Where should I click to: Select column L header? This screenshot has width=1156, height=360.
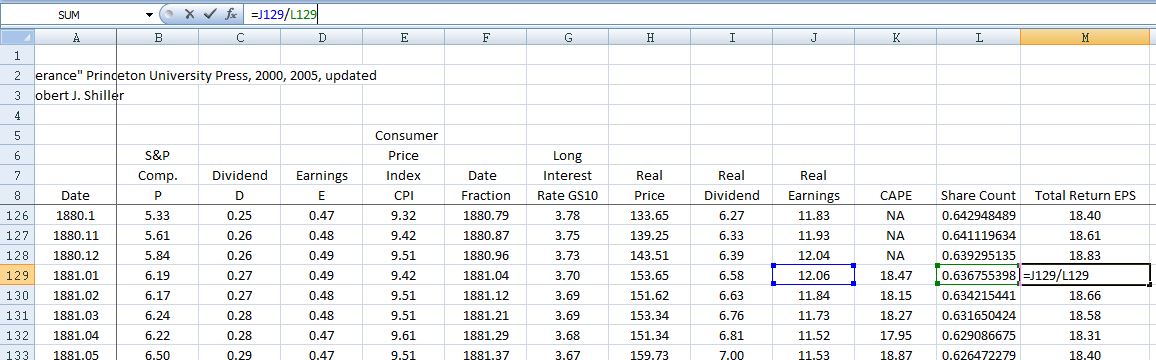(x=978, y=38)
